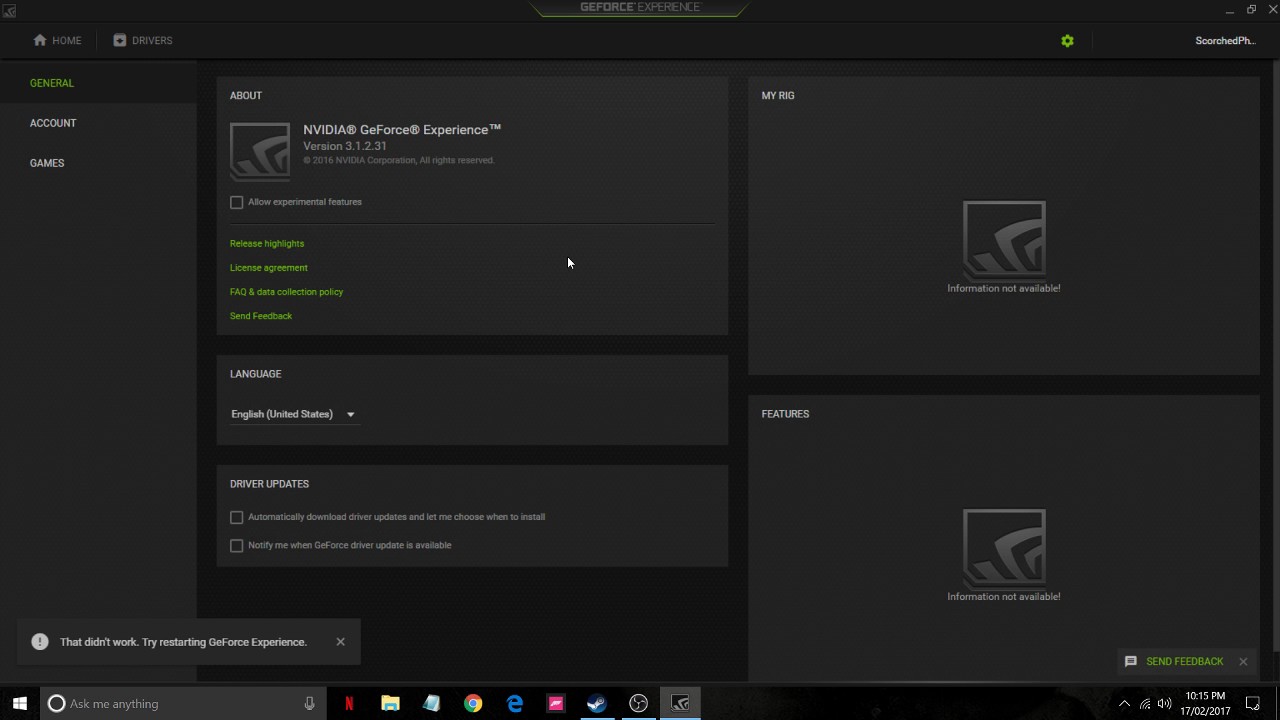1280x720 pixels.
Task: Open the Settings gear icon
Action: 1067,41
